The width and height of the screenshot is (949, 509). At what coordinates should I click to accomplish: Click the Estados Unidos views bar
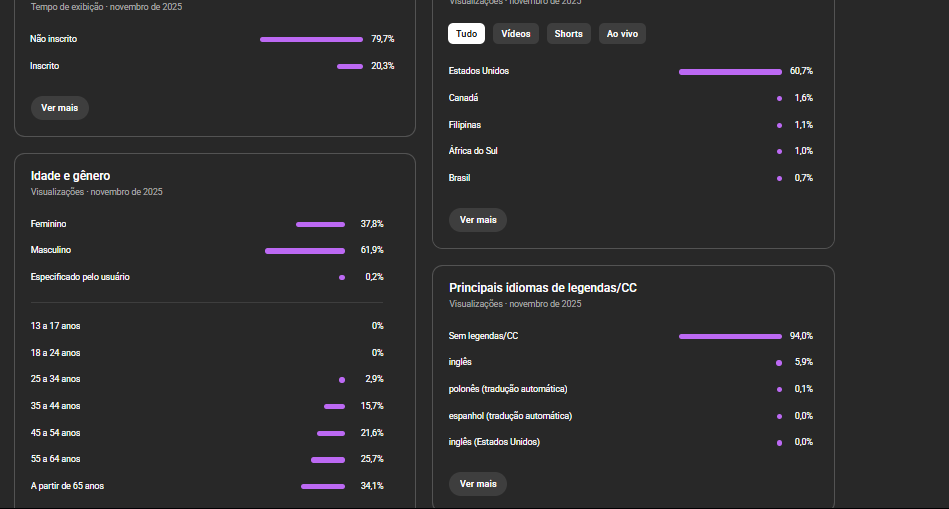point(730,72)
